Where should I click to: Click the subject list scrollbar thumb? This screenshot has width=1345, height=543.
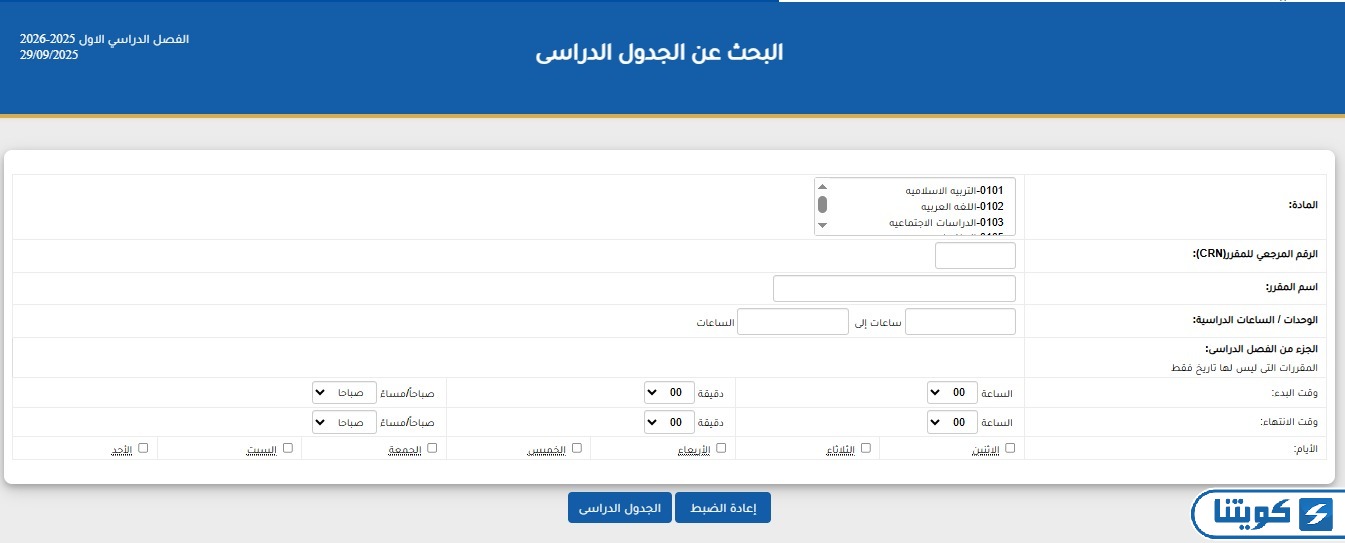[x=822, y=205]
